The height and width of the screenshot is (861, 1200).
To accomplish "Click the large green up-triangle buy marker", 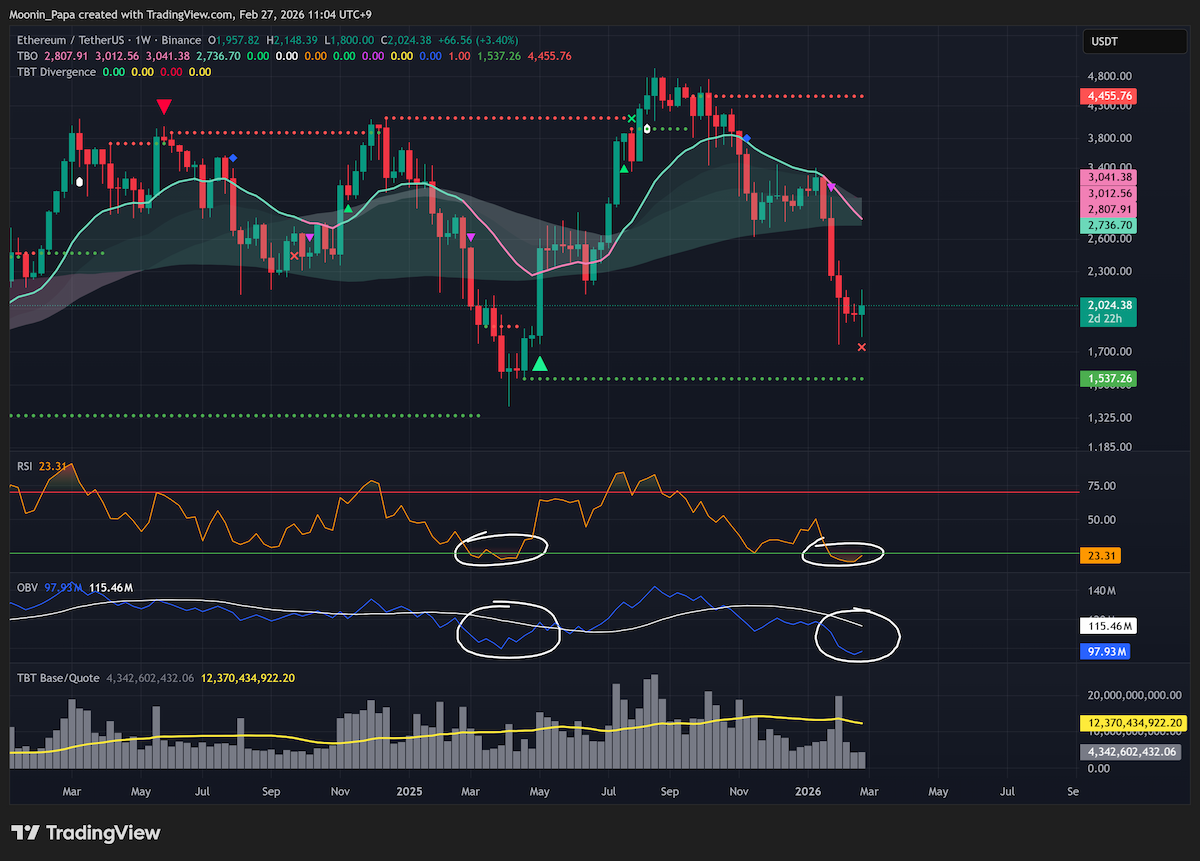I will click(540, 364).
